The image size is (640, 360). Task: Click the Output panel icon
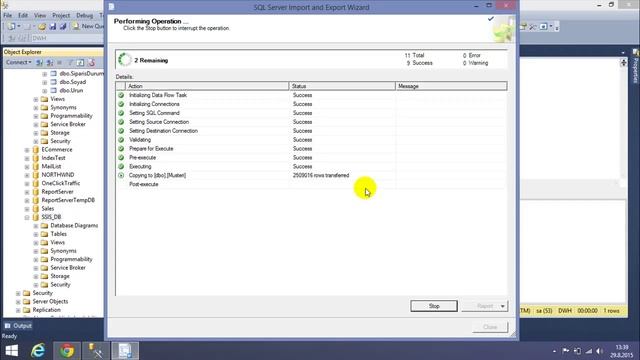pos(7,326)
